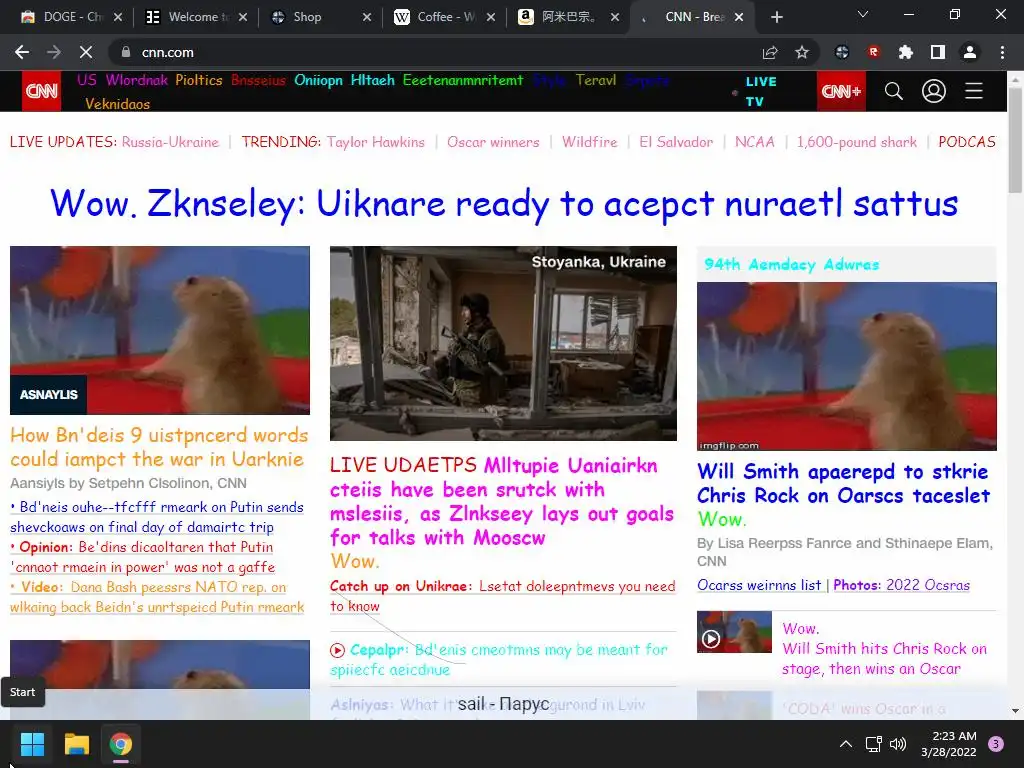
Task: Open the main Zknseley headline
Action: [504, 203]
